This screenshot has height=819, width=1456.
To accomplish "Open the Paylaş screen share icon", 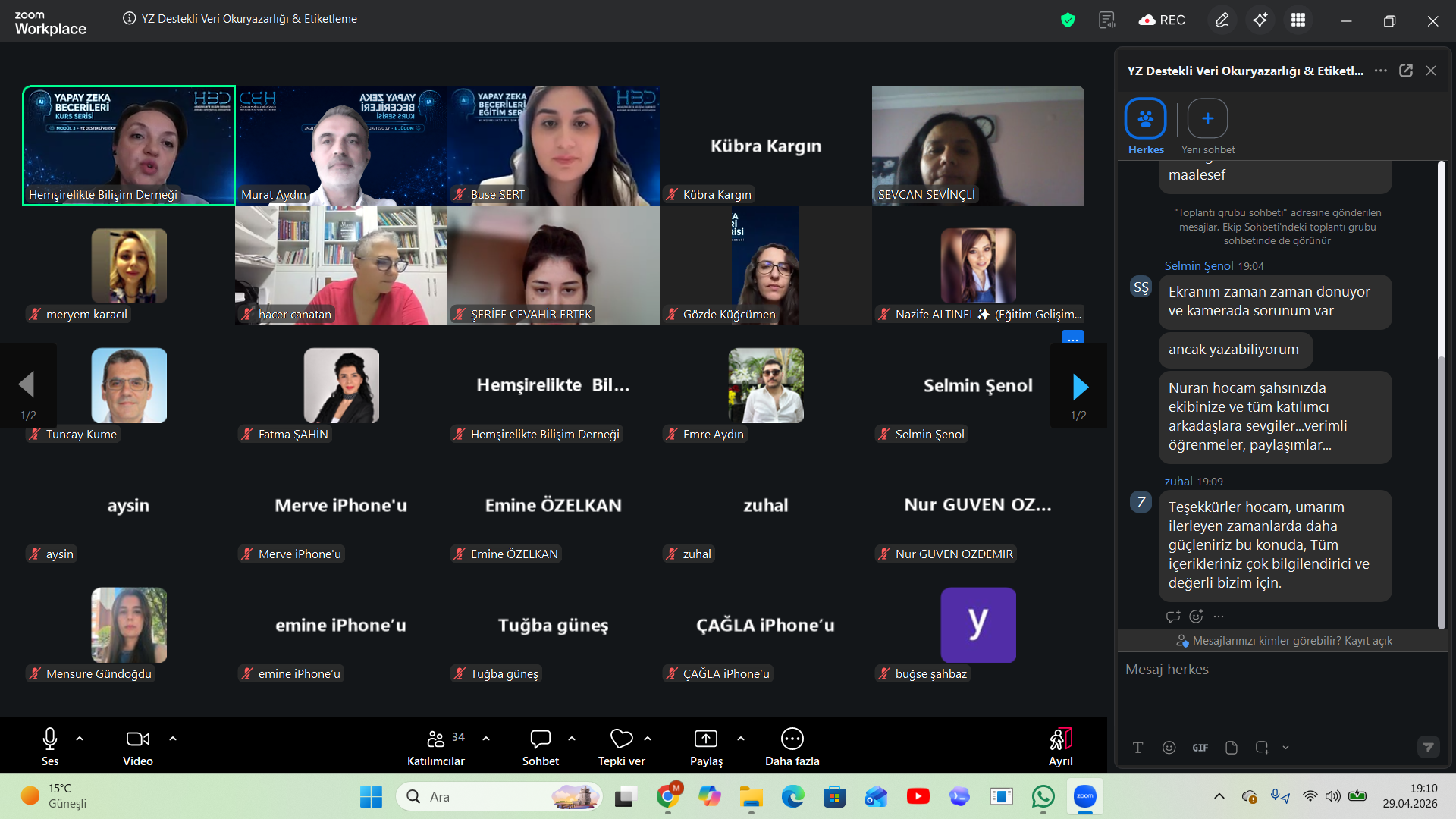I will click(705, 739).
